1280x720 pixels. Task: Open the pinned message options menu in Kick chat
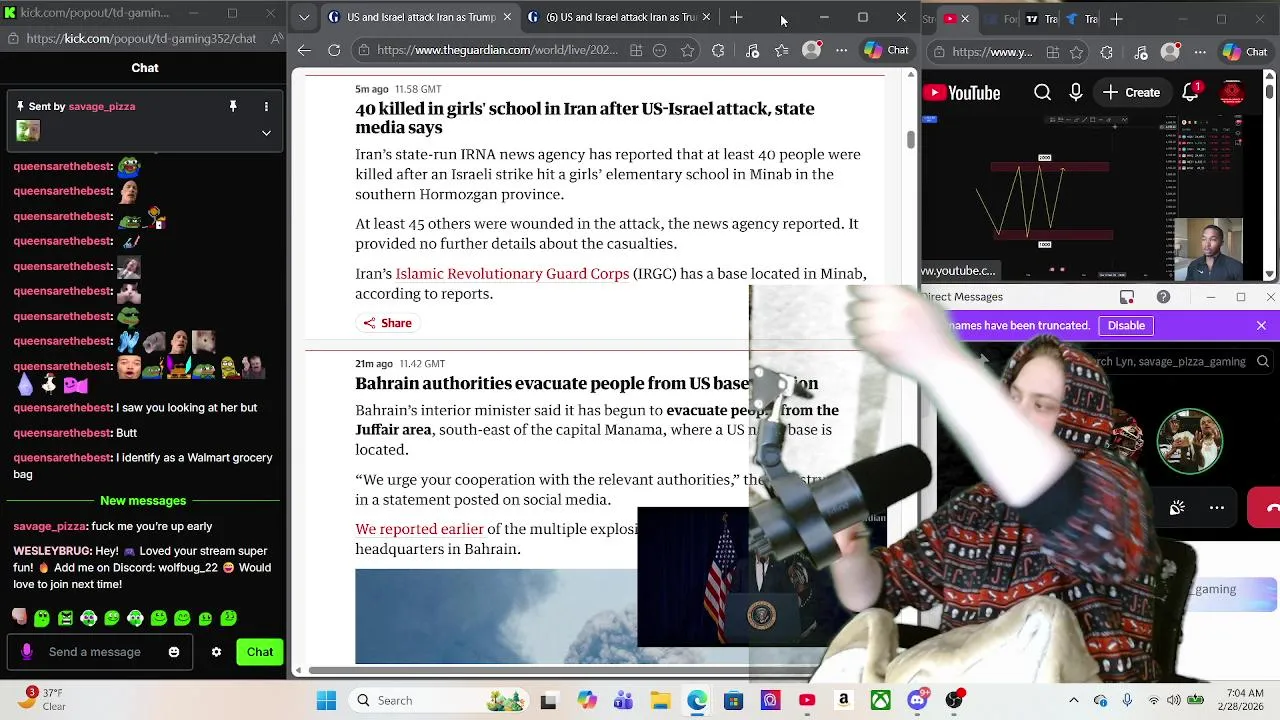pyautogui.click(x=266, y=106)
